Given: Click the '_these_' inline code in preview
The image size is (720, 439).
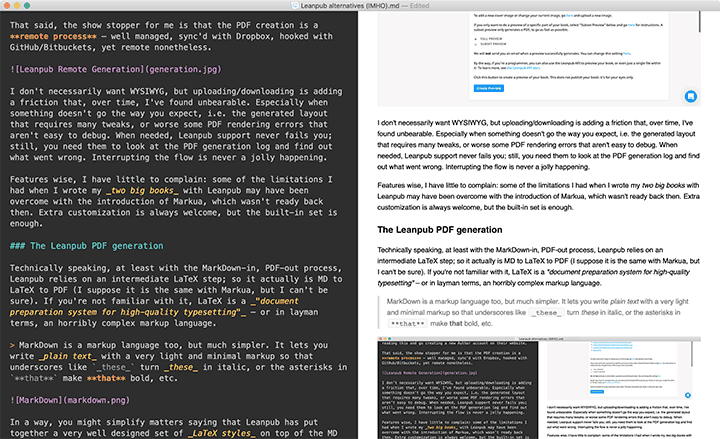Looking at the screenshot, I should tap(546, 313).
